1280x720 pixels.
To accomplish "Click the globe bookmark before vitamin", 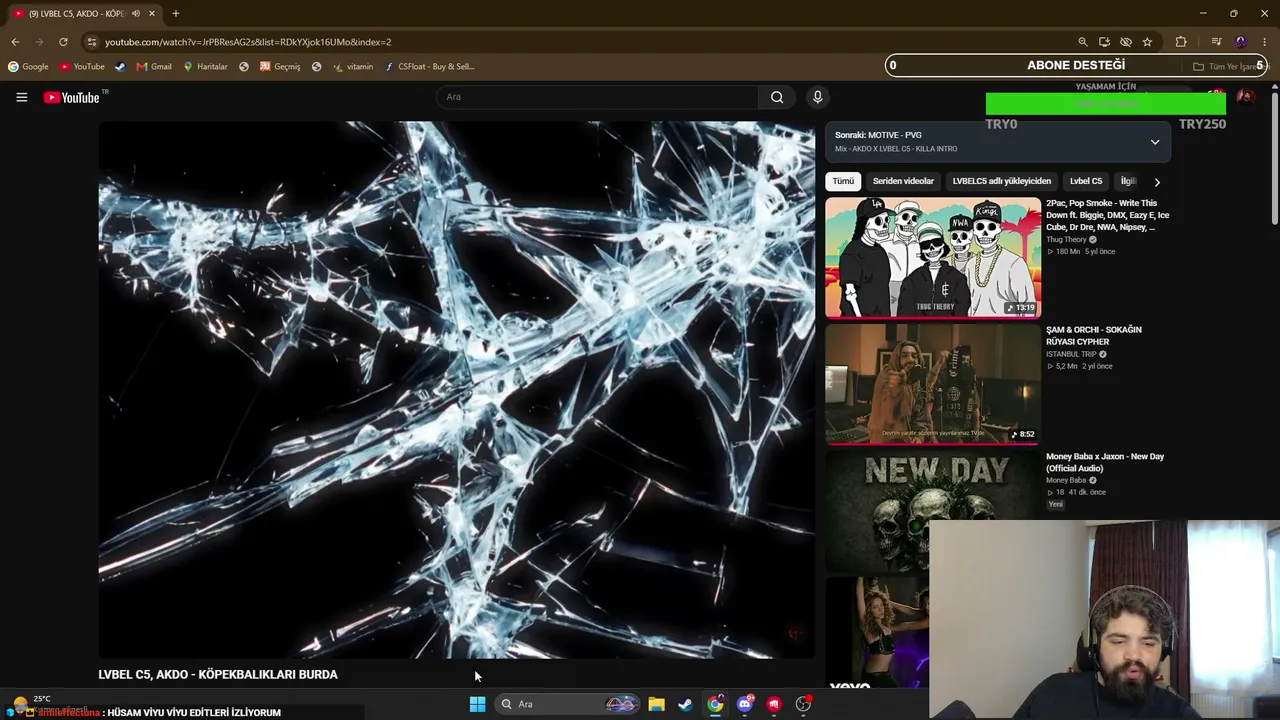I will click(316, 67).
